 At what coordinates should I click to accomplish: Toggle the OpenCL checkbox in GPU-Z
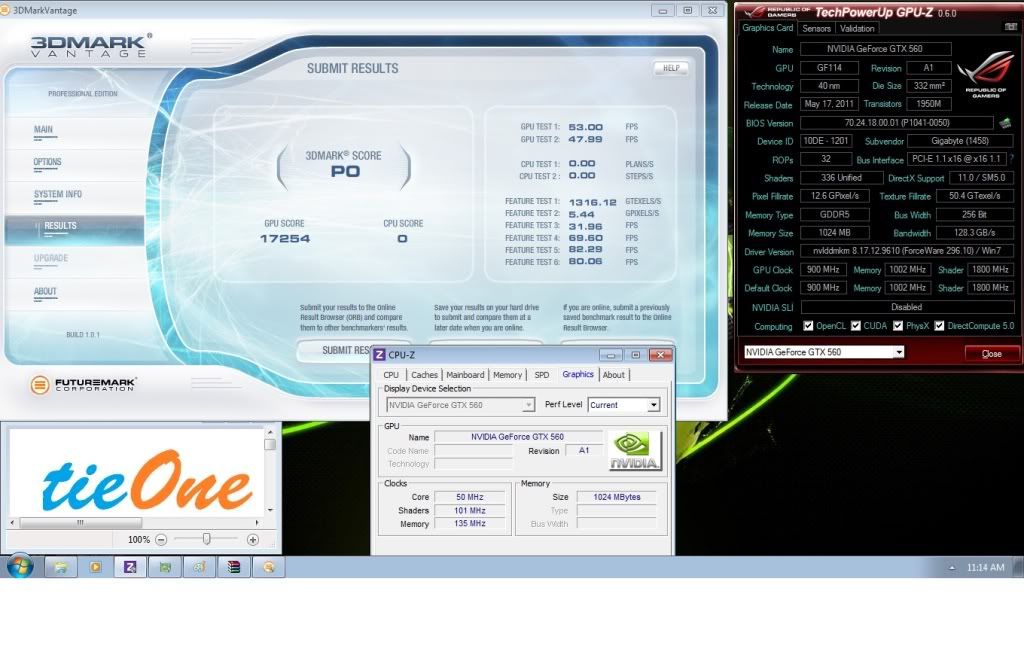coord(808,326)
